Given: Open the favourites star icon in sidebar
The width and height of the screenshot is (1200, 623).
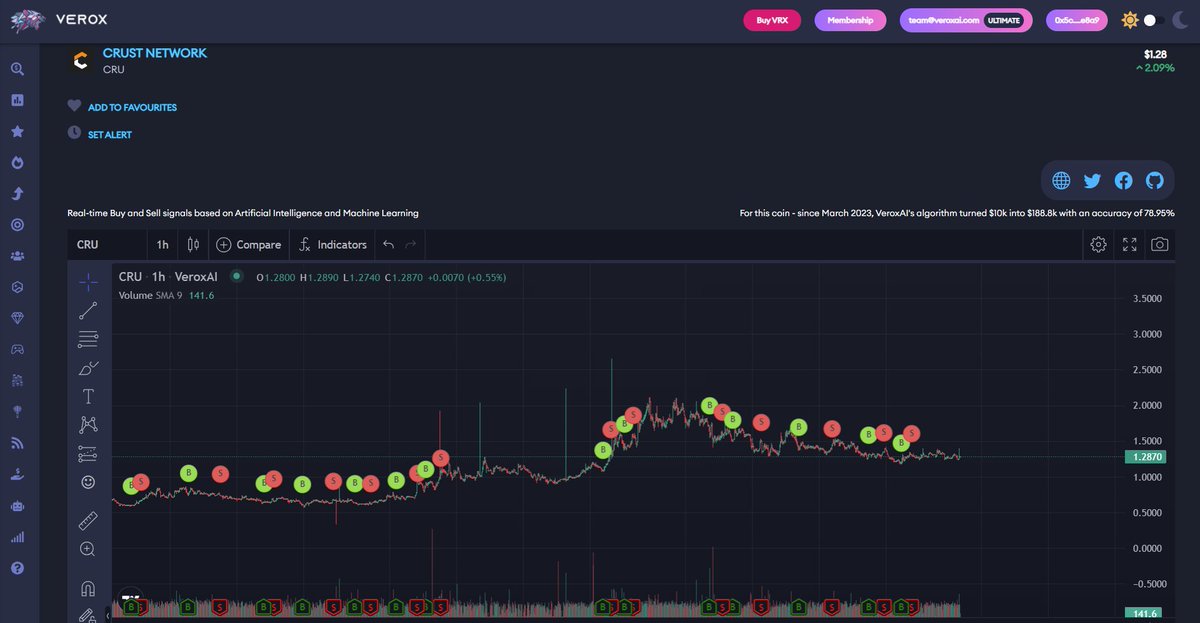Looking at the screenshot, I should [17, 131].
